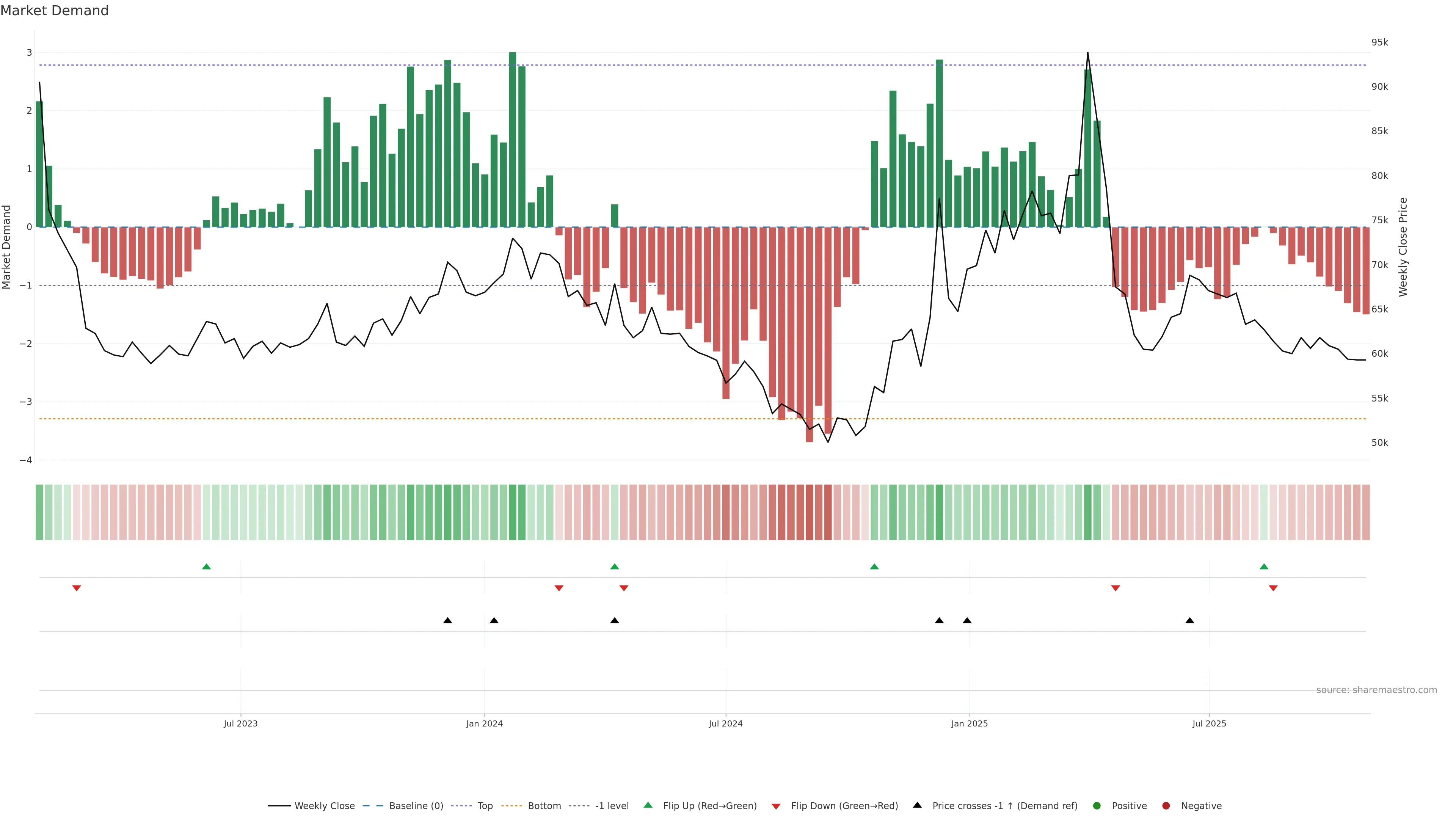
Task: Click the source: sharemaestro.com text
Action: click(x=1376, y=690)
